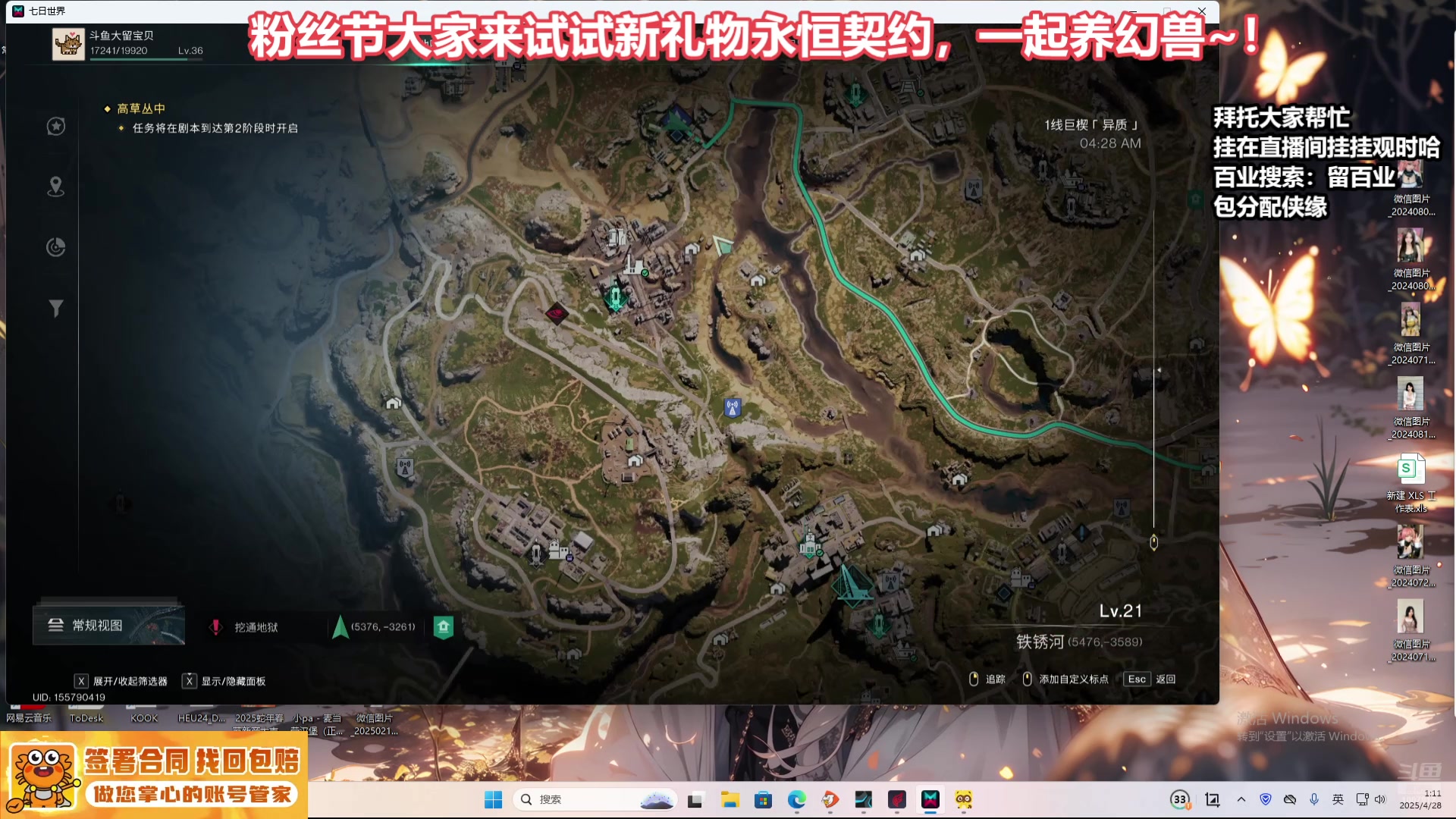
Task: Click the player avatar portrait
Action: [68, 44]
